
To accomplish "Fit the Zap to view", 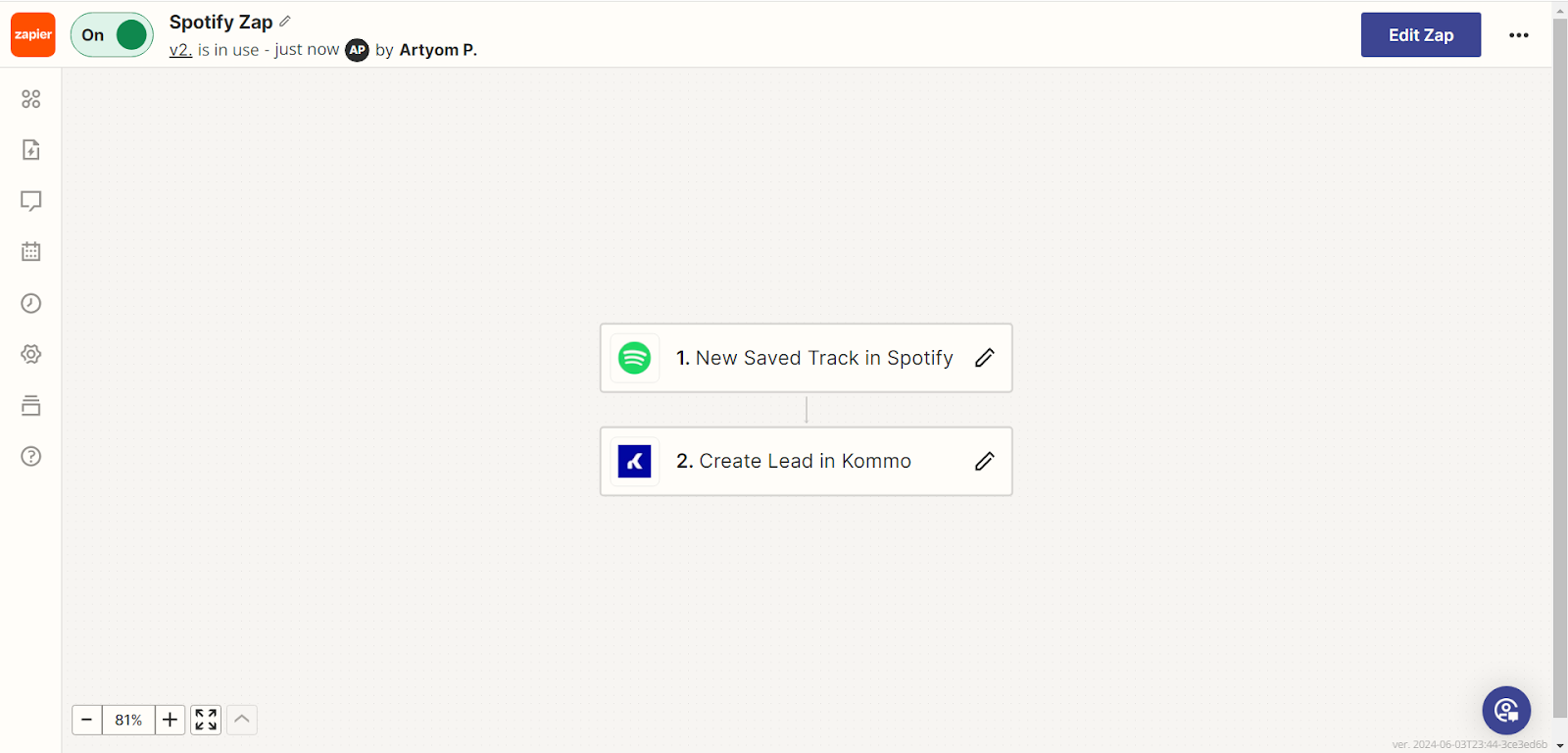I will pos(206,720).
